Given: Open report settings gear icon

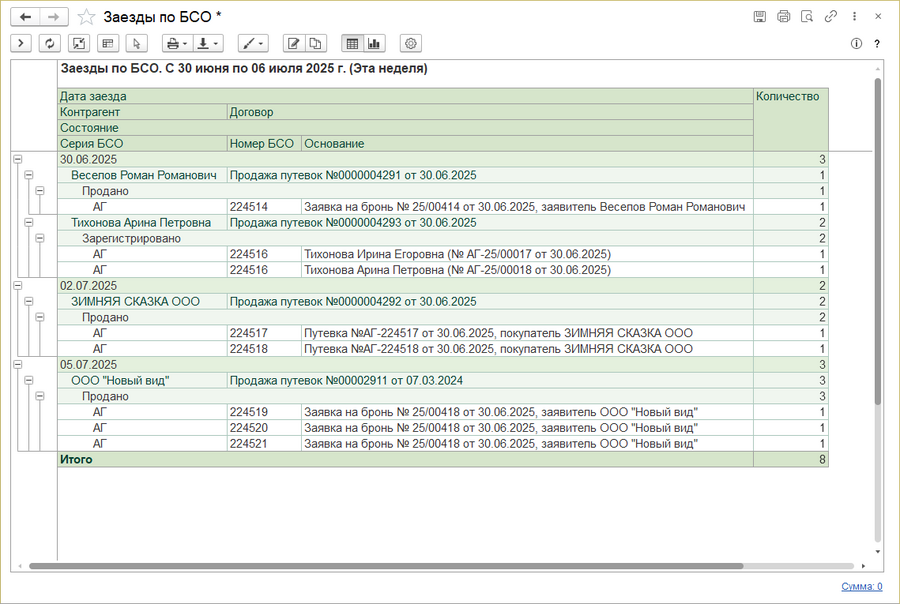Looking at the screenshot, I should pyautogui.click(x=410, y=43).
